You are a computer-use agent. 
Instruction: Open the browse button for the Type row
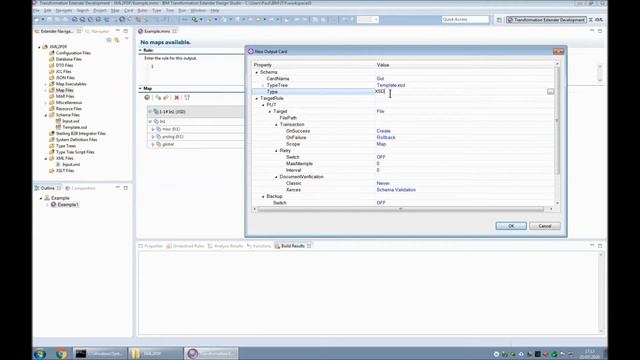[x=551, y=92]
